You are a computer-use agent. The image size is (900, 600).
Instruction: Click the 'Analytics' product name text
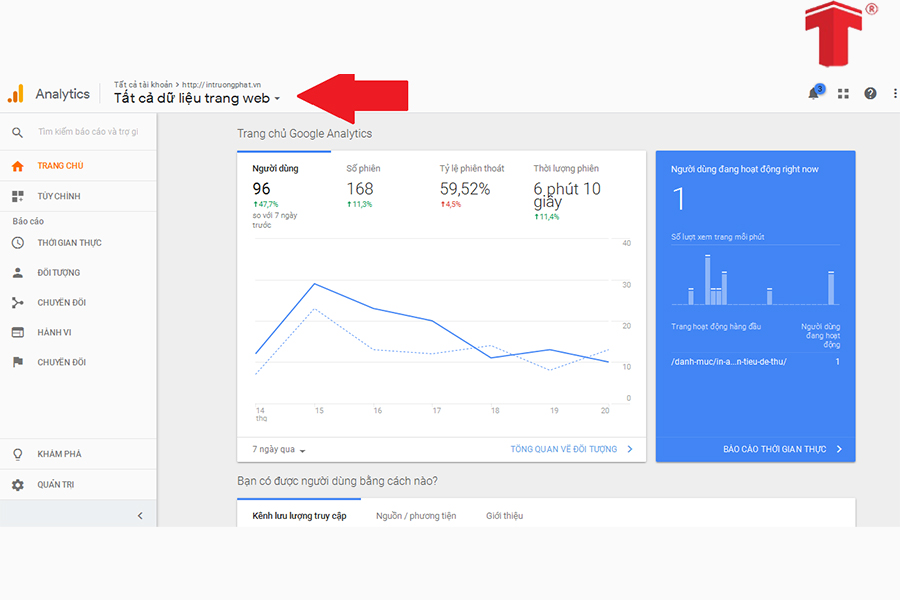(63, 94)
